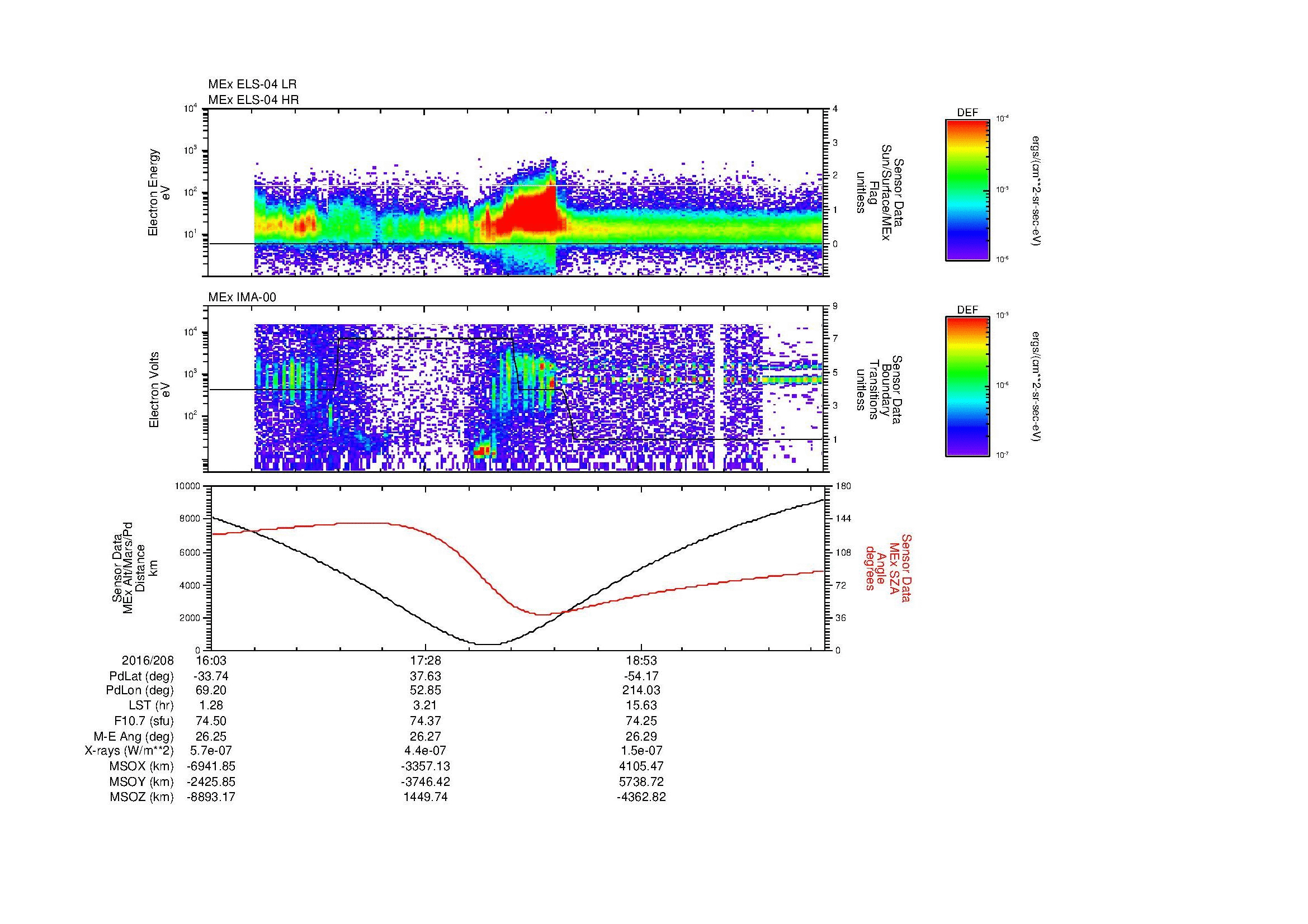Click the MSOY value -3746.42

pos(426,781)
